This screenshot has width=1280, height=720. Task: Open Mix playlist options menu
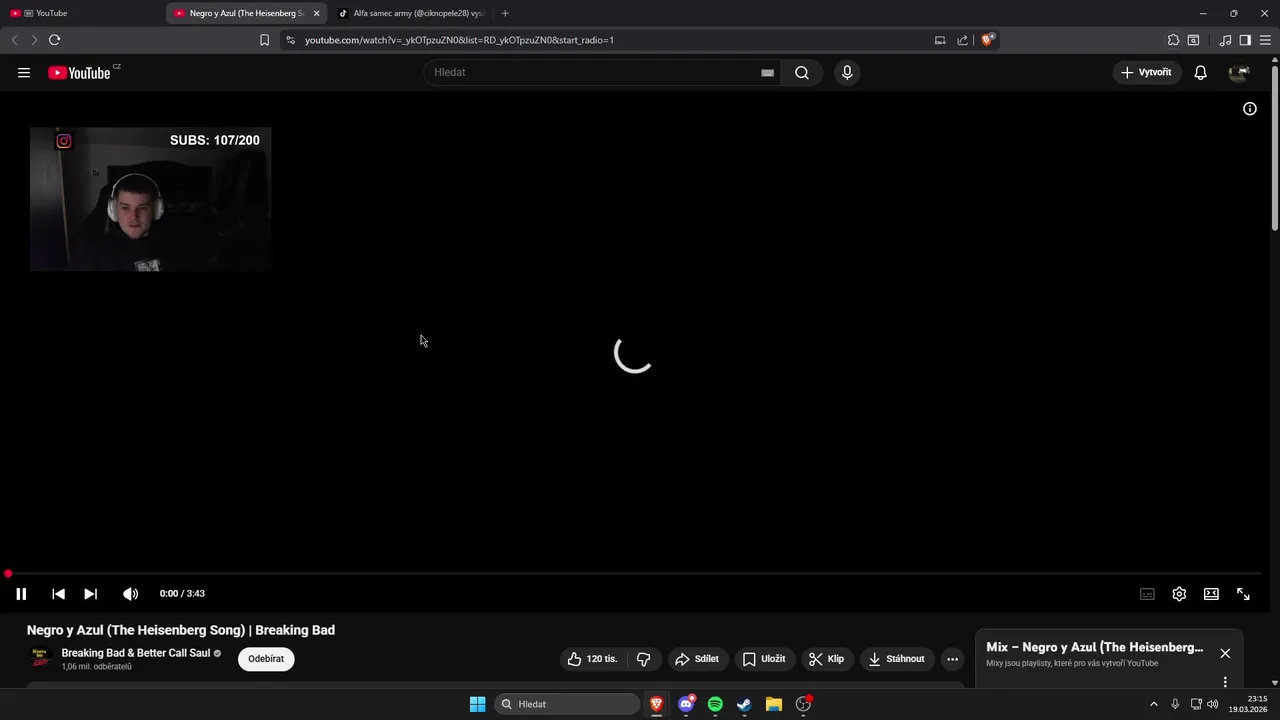point(1225,682)
